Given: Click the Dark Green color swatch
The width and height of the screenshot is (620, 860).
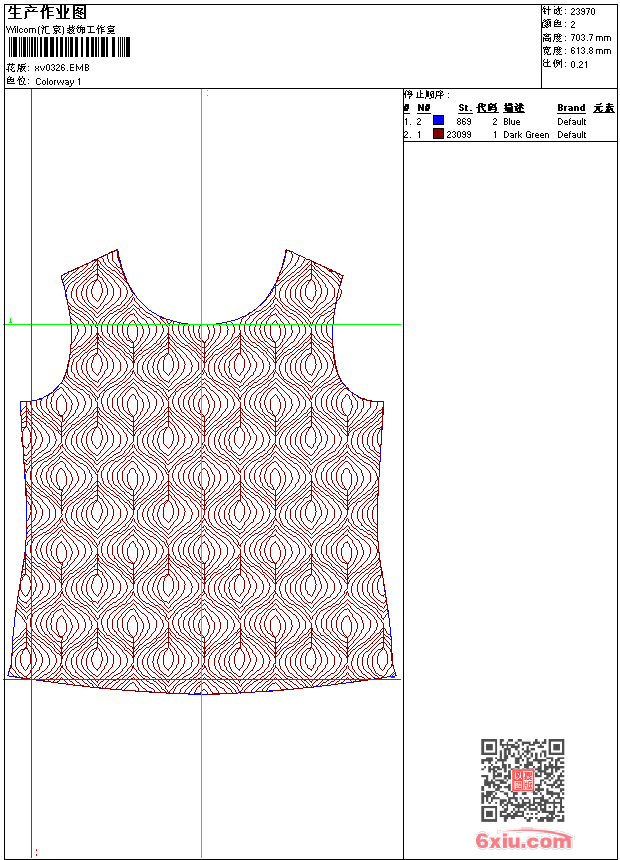Looking at the screenshot, I should [x=438, y=134].
